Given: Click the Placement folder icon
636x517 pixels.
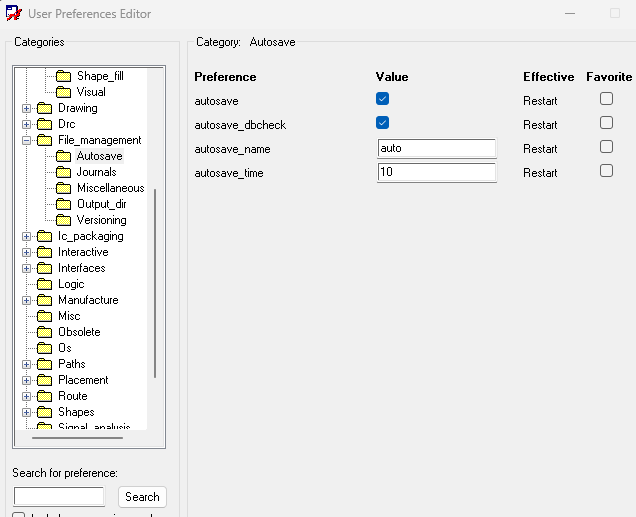Looking at the screenshot, I should click(45, 380).
